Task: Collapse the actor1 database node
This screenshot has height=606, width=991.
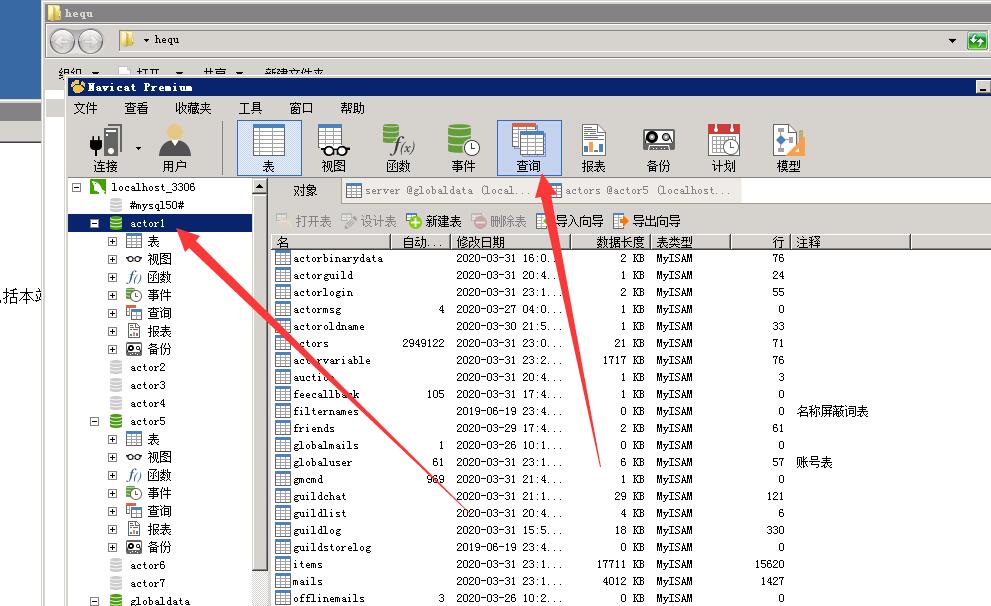Action: [x=94, y=223]
